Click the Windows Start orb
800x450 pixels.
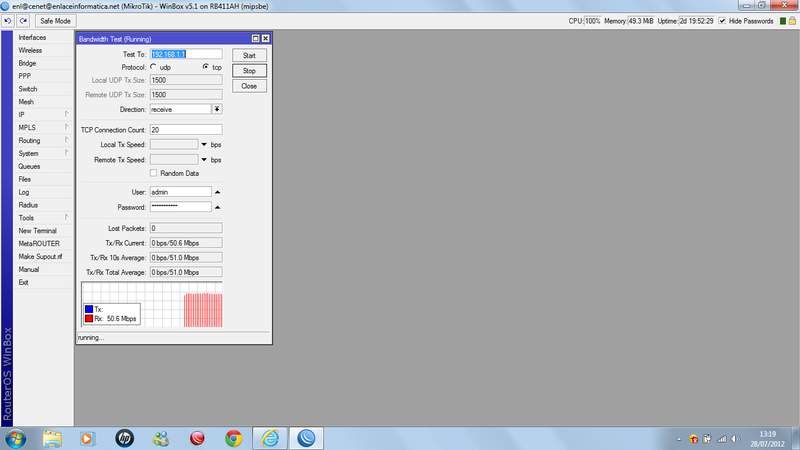15,438
